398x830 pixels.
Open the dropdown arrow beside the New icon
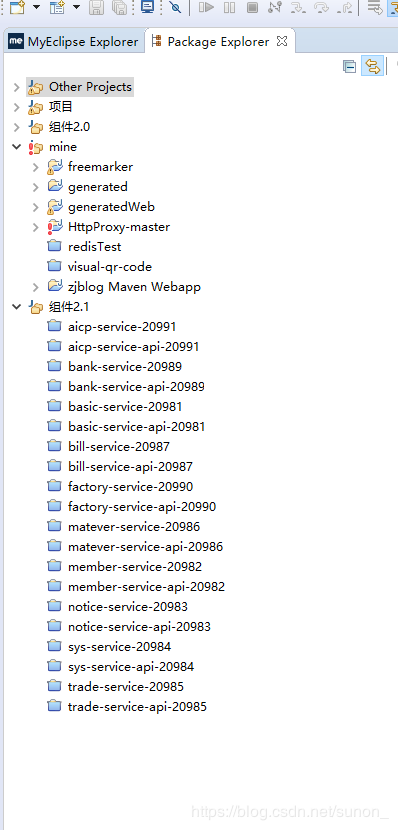tap(36, 7)
